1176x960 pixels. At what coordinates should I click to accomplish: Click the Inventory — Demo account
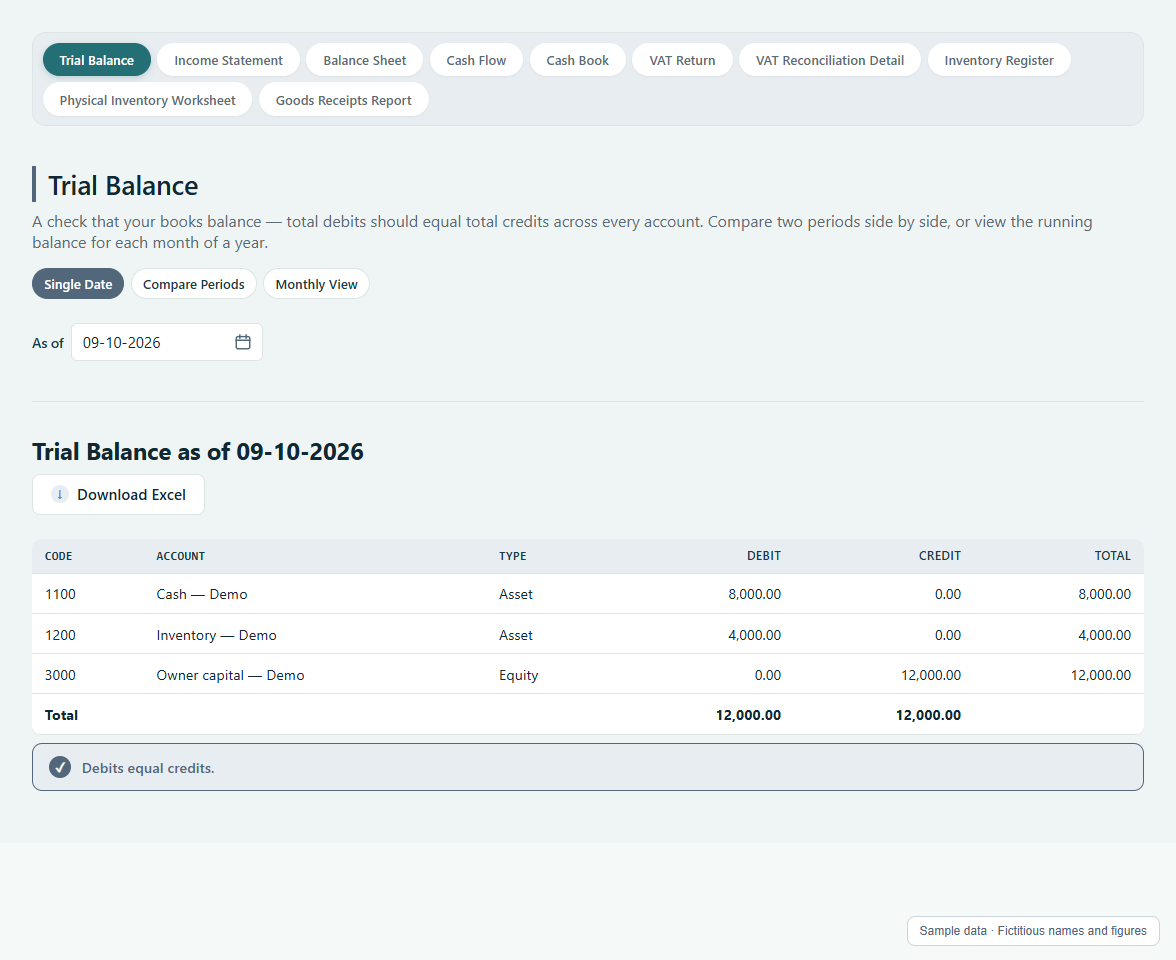click(216, 634)
